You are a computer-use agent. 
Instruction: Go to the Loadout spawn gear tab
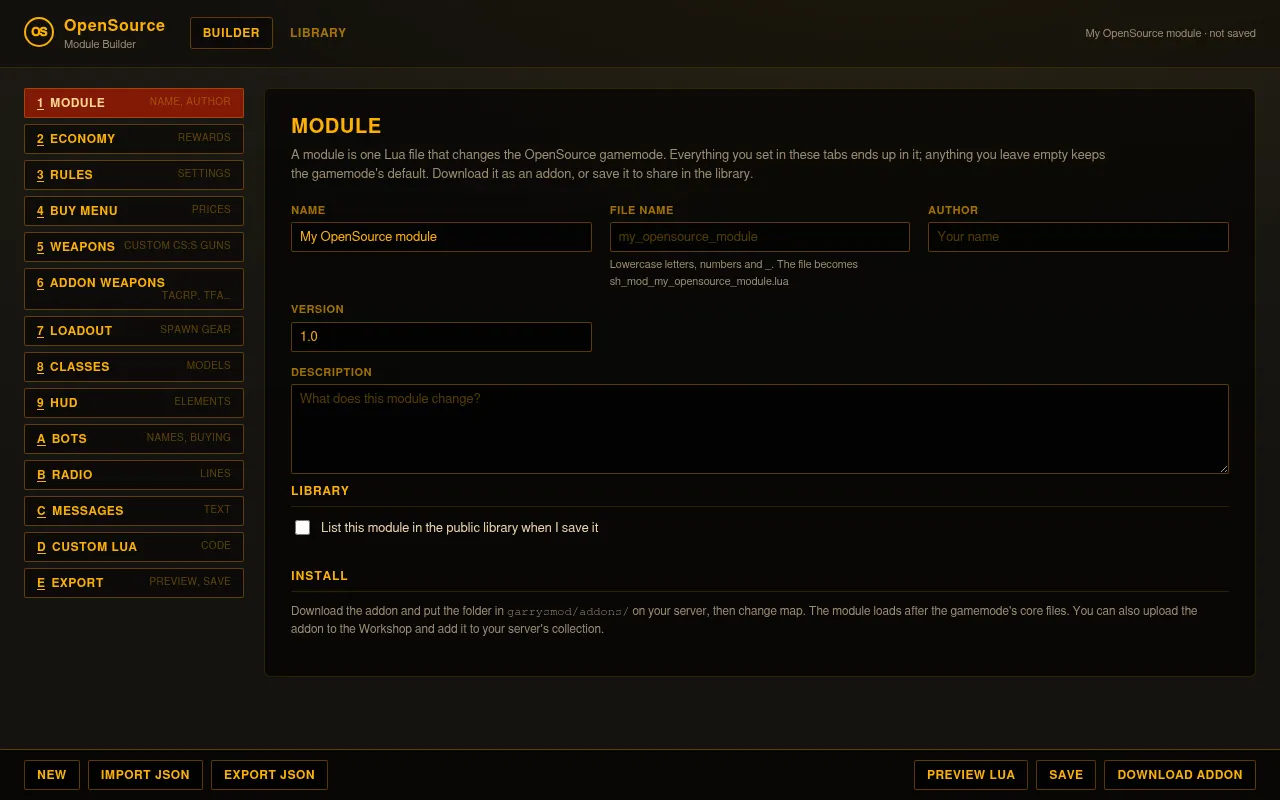tap(134, 331)
